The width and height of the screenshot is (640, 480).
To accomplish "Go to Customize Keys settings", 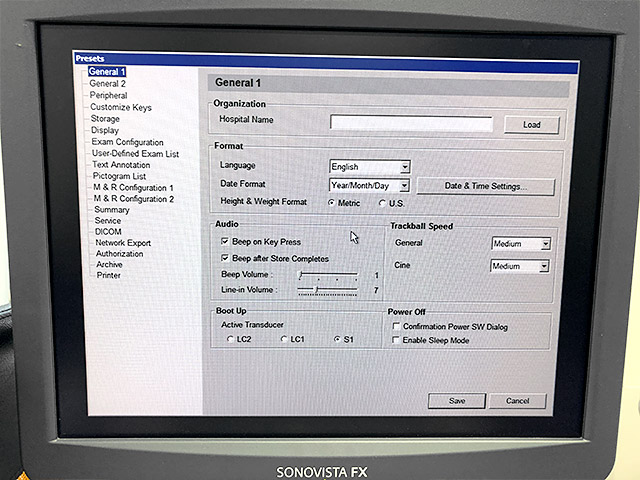I will [121, 107].
